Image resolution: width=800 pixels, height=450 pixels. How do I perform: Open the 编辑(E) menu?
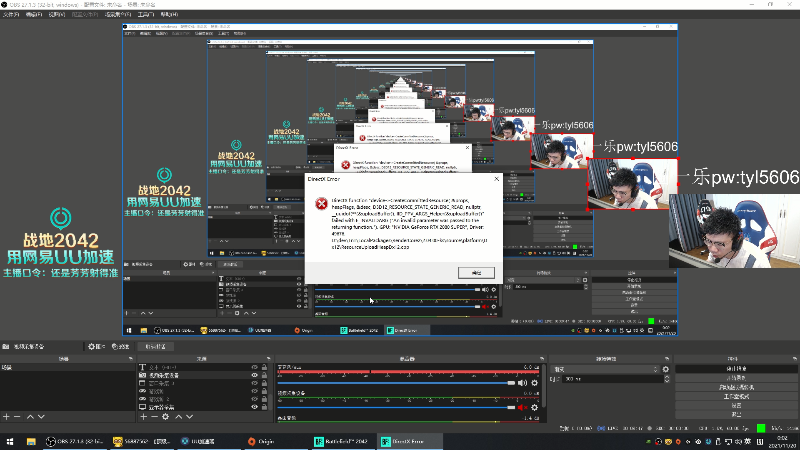click(34, 14)
